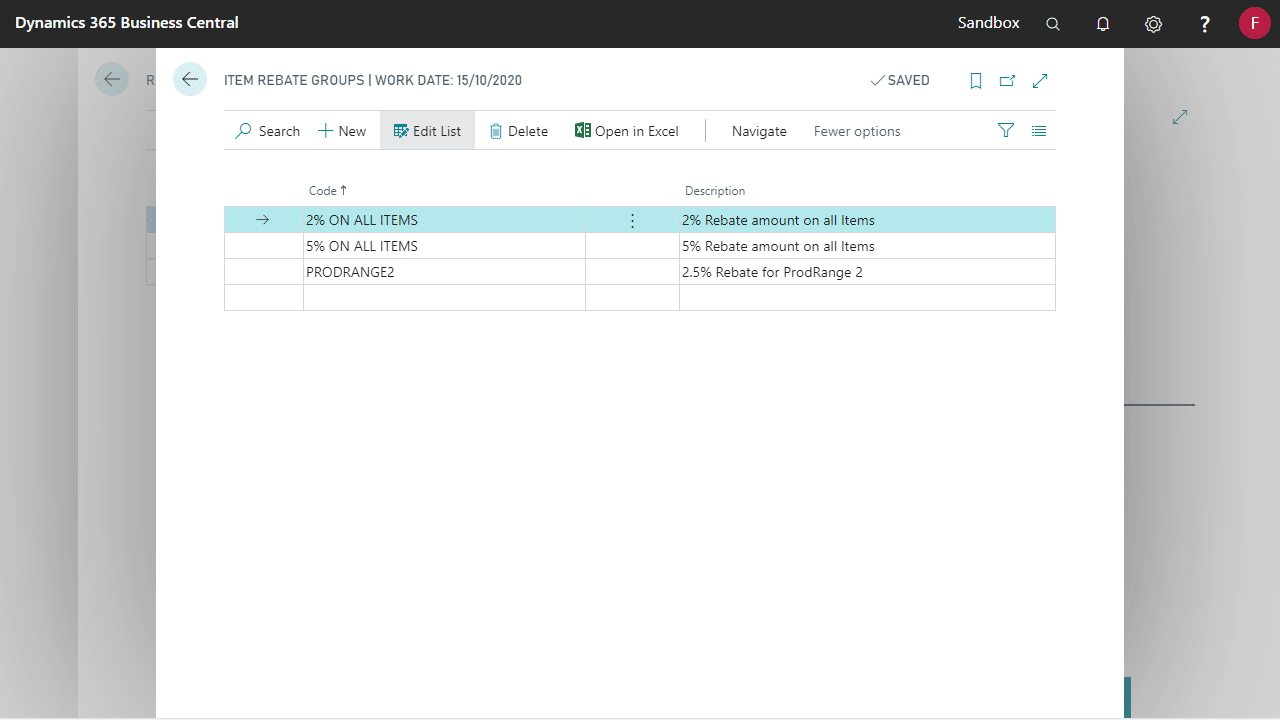Toggle the Edit List mode
This screenshot has width=1280, height=720.
pyautogui.click(x=427, y=131)
